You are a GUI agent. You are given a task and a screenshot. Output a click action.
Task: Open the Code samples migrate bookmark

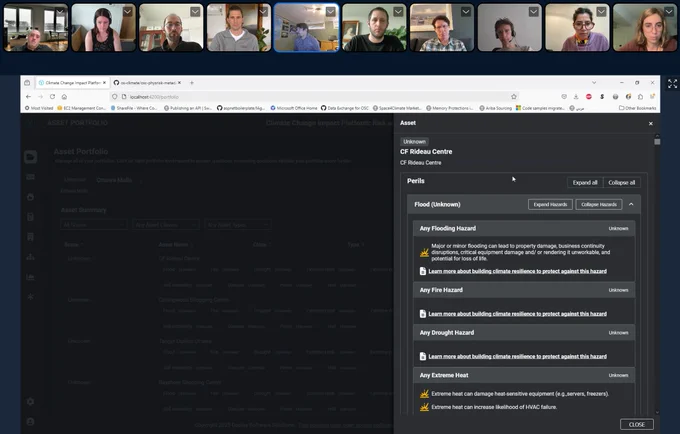540,108
